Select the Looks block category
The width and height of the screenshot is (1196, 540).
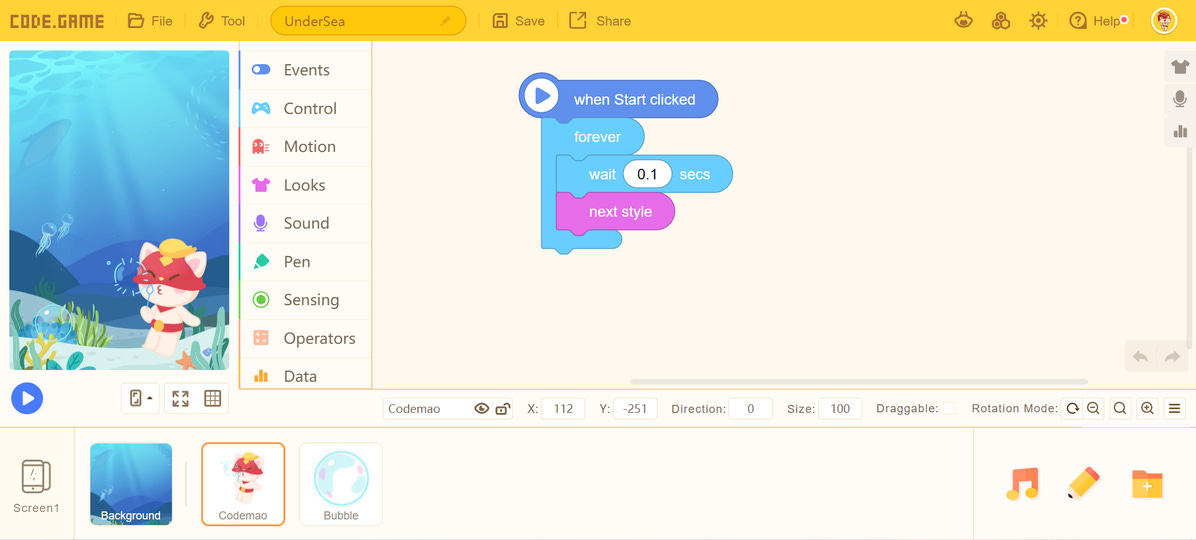pyautogui.click(x=305, y=185)
